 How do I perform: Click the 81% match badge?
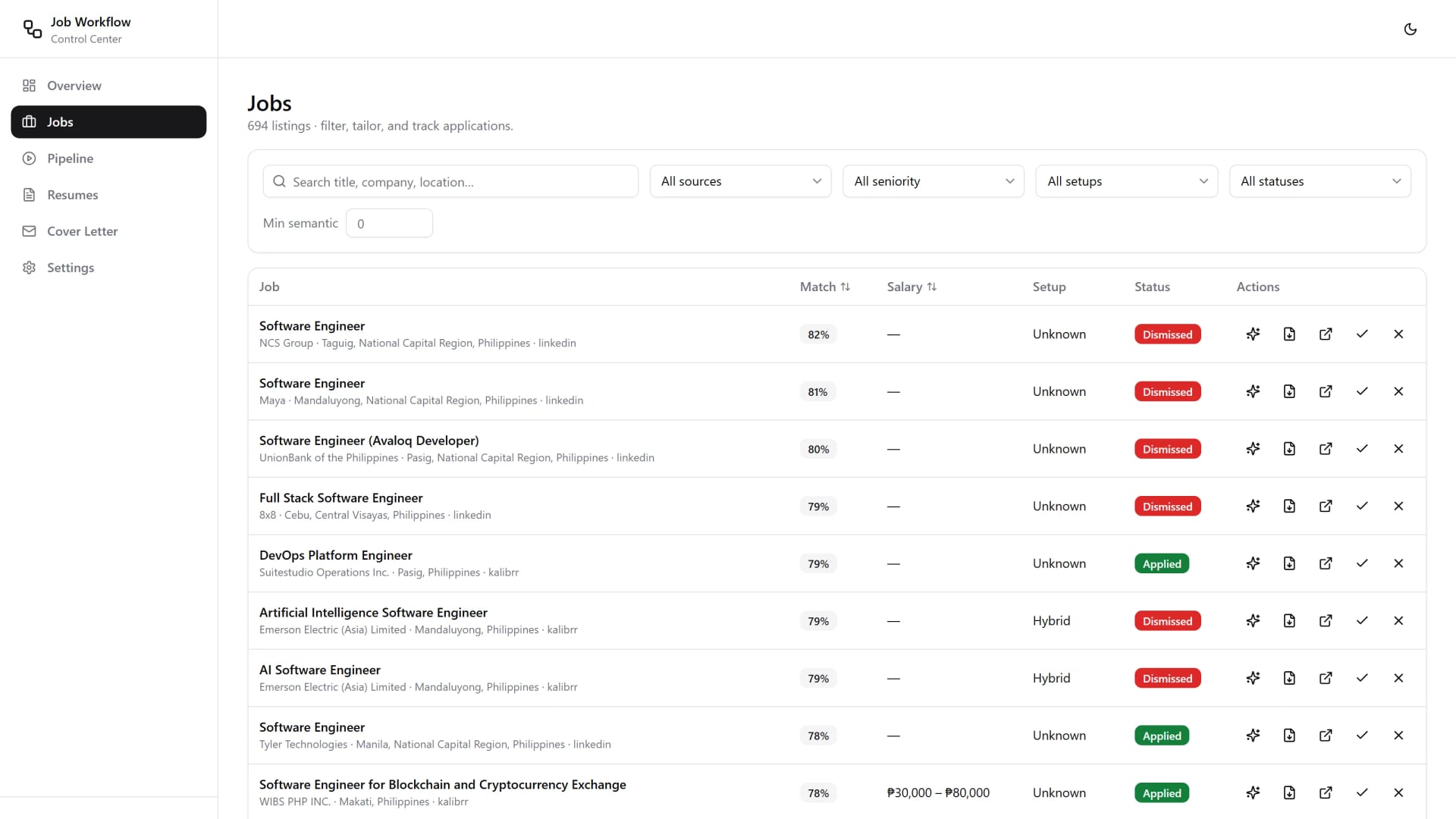(x=817, y=391)
